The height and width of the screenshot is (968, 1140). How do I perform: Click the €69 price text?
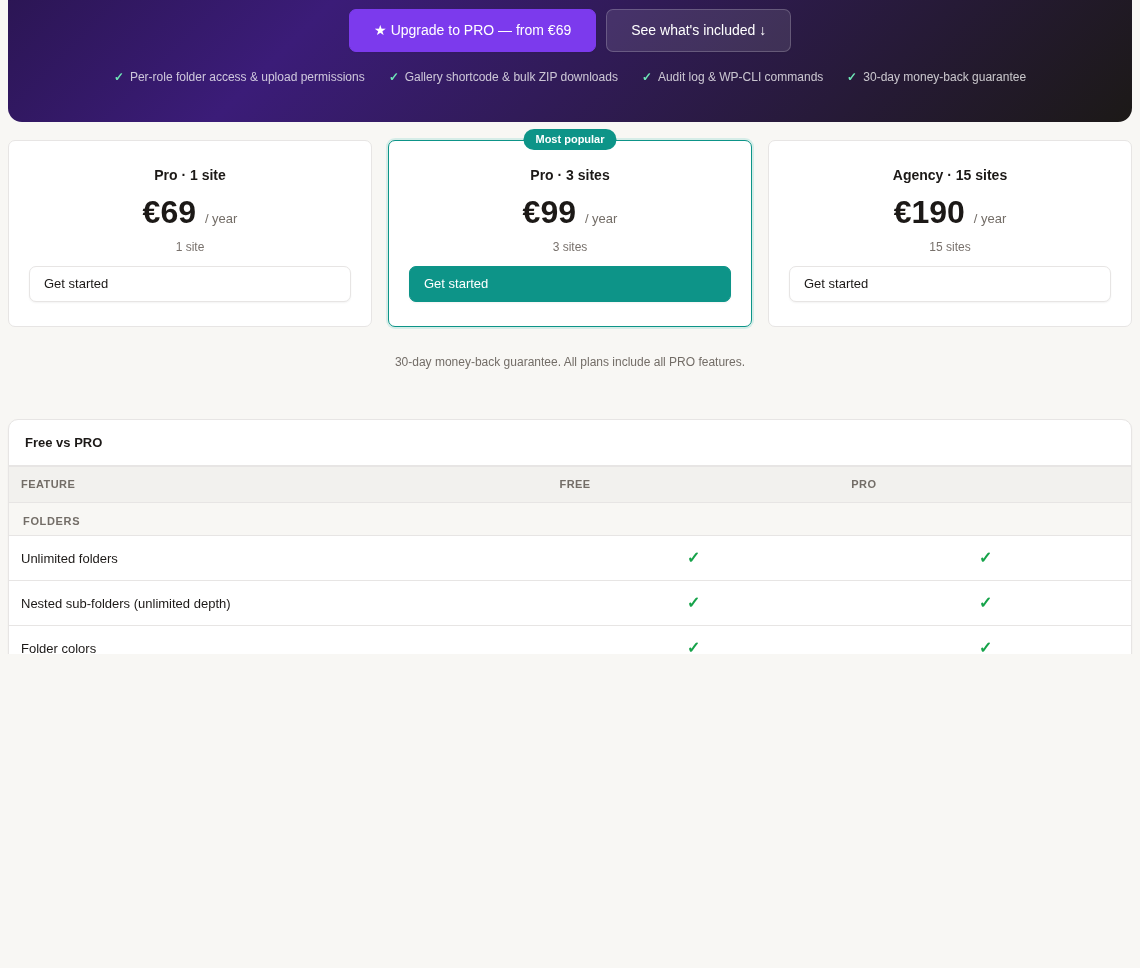coord(169,213)
